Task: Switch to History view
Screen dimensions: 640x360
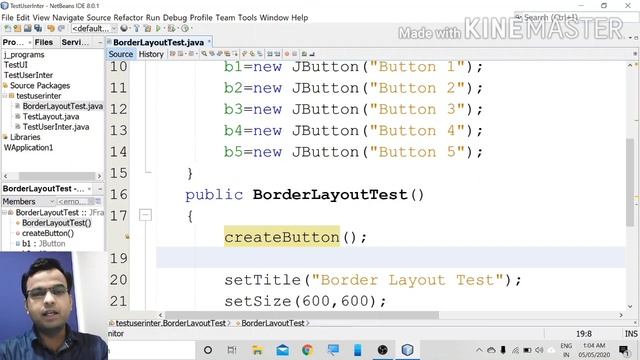Action: [151, 54]
